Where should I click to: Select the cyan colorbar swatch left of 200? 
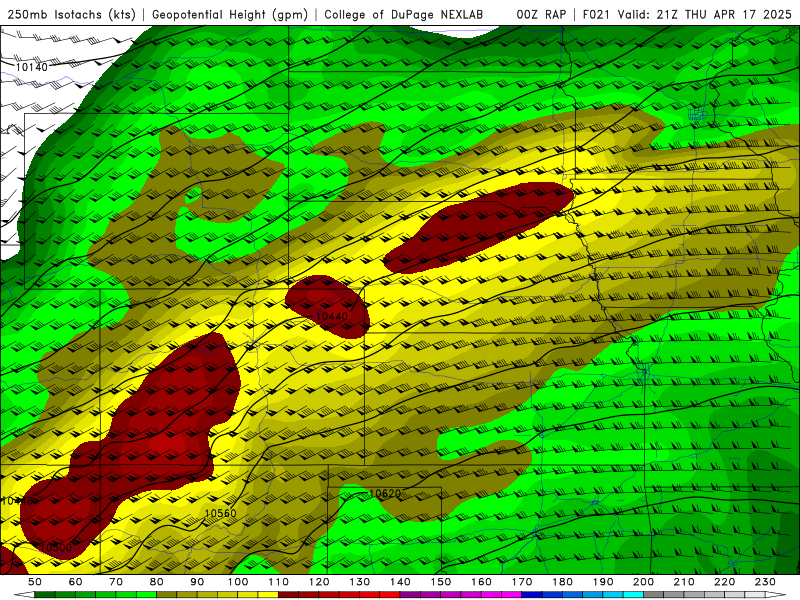[x=634, y=594]
